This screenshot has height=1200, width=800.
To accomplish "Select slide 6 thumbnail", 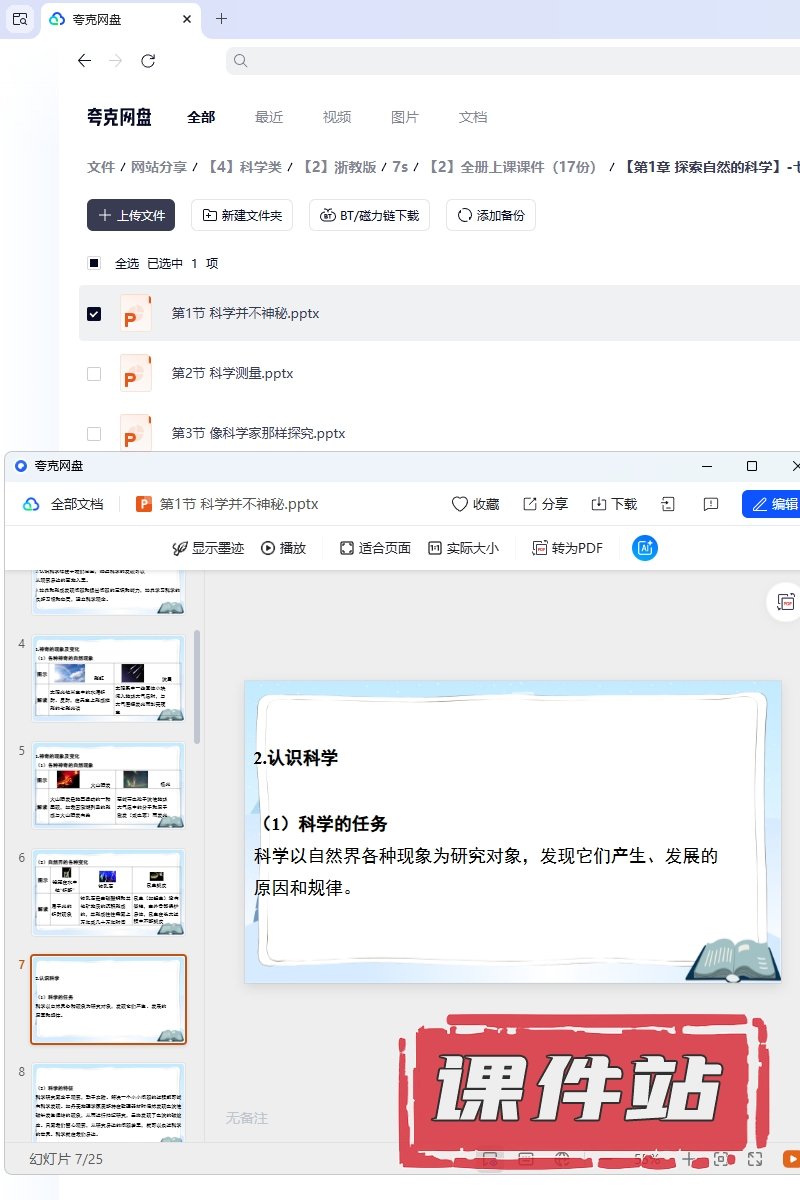I will click(109, 892).
